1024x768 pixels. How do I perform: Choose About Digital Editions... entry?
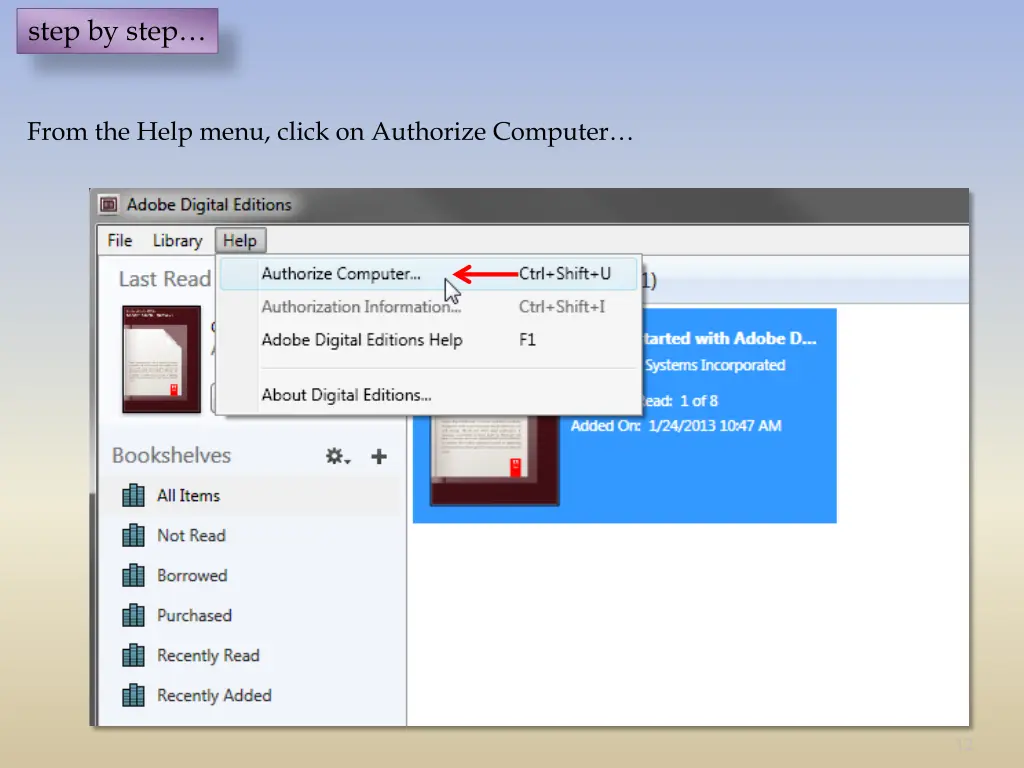tap(428, 395)
